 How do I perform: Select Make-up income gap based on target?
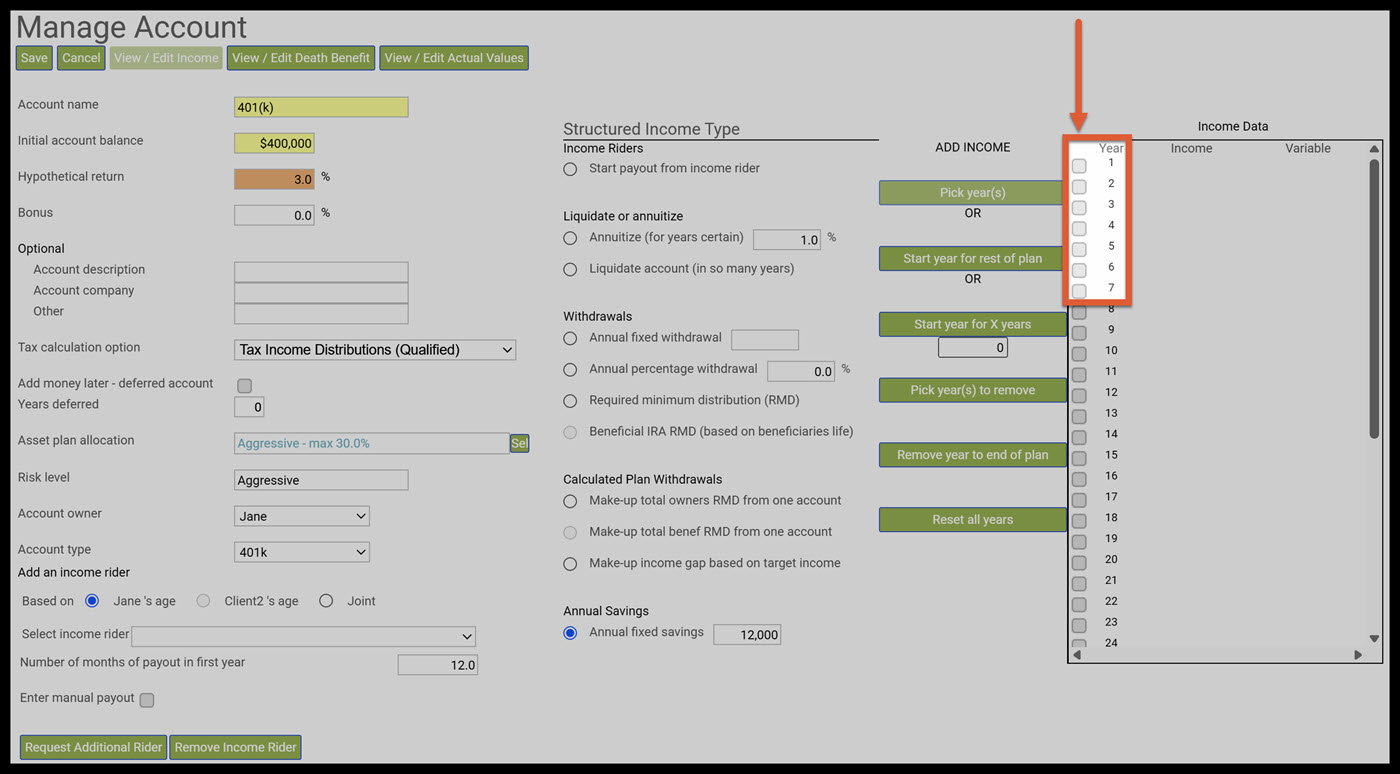570,564
